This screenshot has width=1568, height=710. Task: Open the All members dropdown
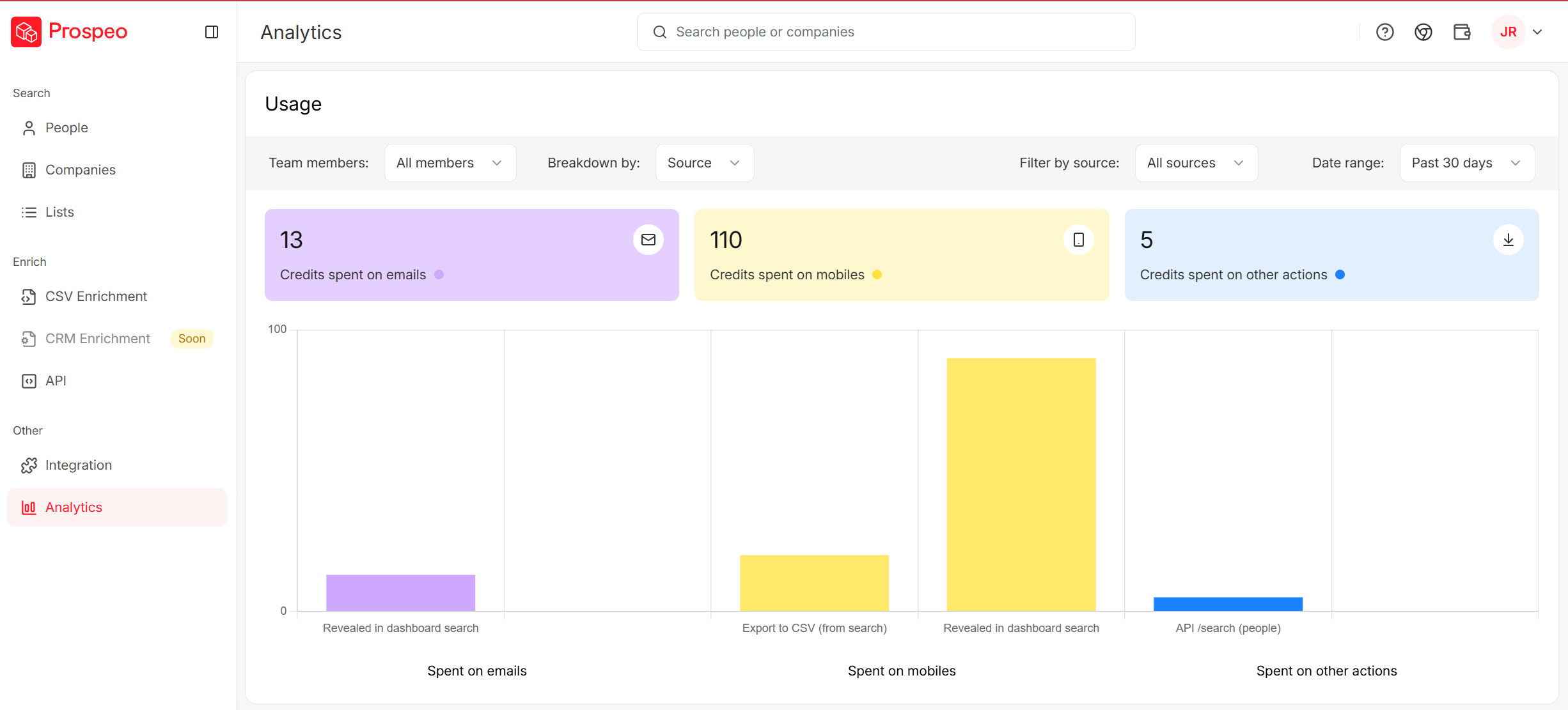pos(450,163)
